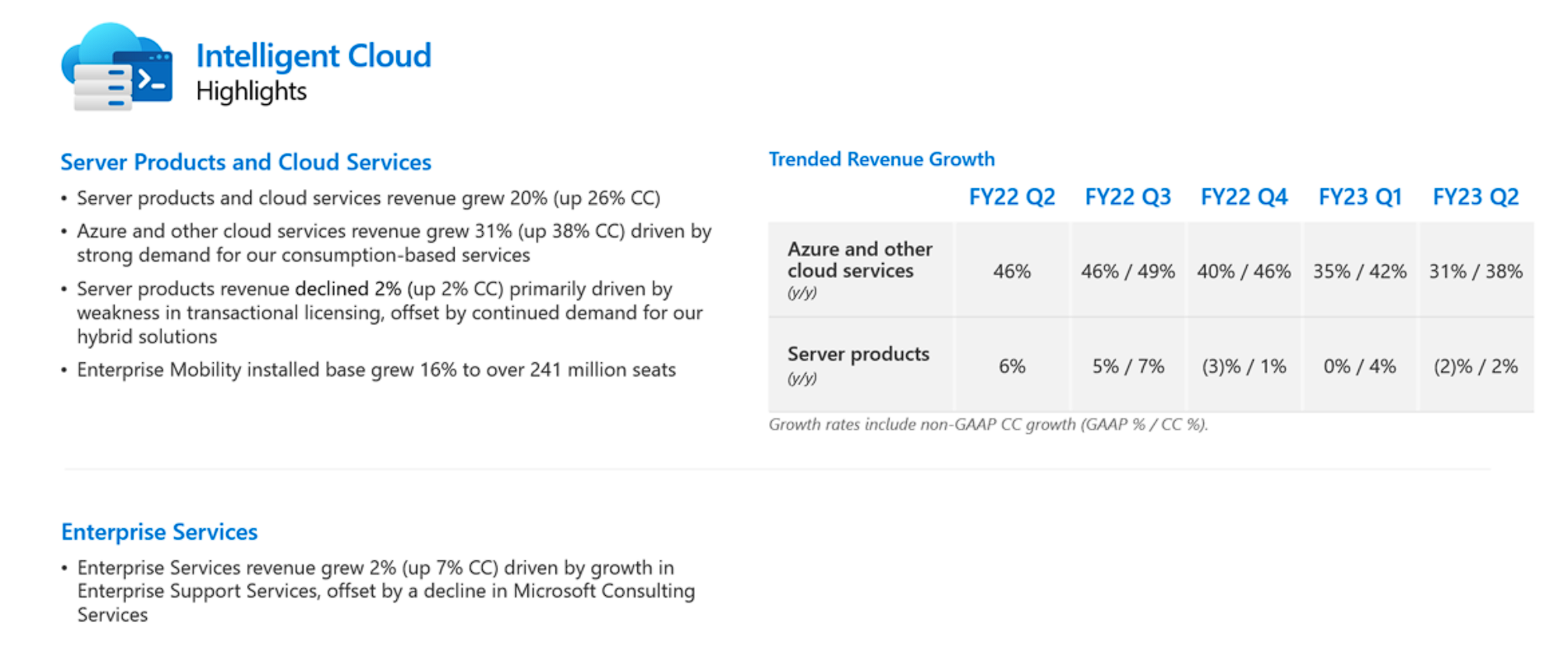The width and height of the screenshot is (1568, 661).
Task: Click the Azure and other cloud services row label
Action: coord(859,260)
